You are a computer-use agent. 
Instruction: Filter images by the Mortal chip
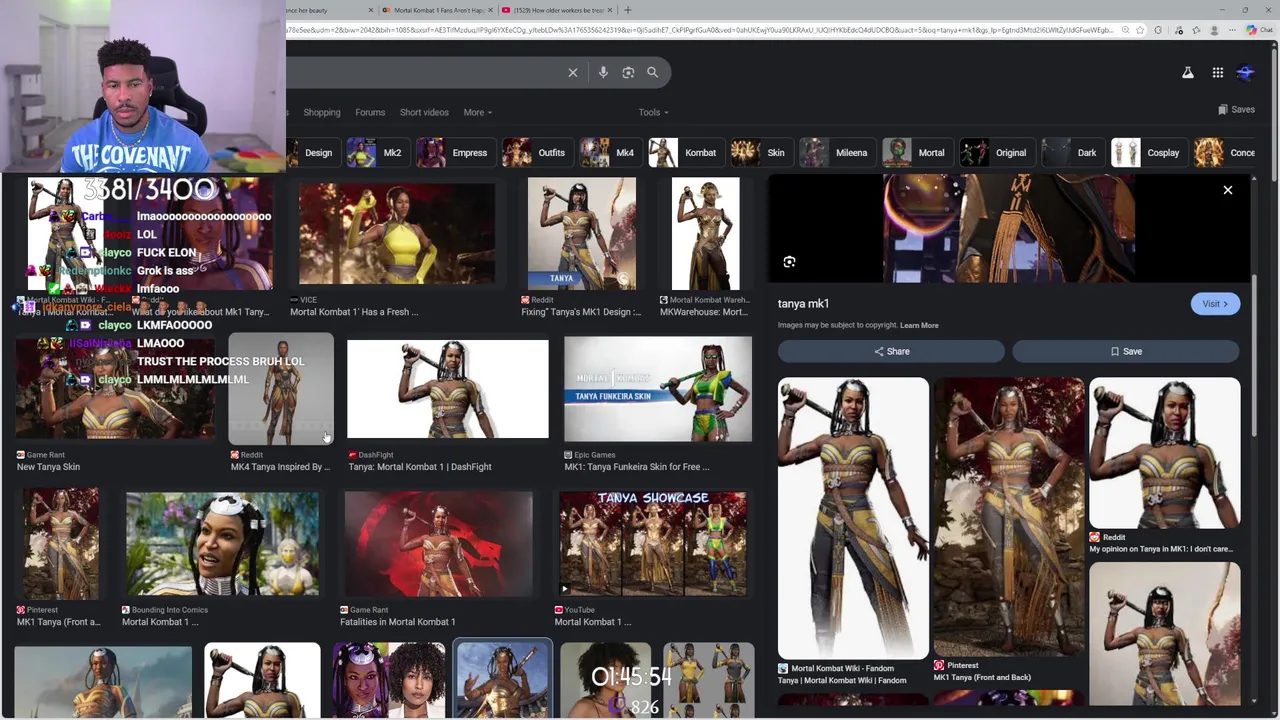pos(916,153)
